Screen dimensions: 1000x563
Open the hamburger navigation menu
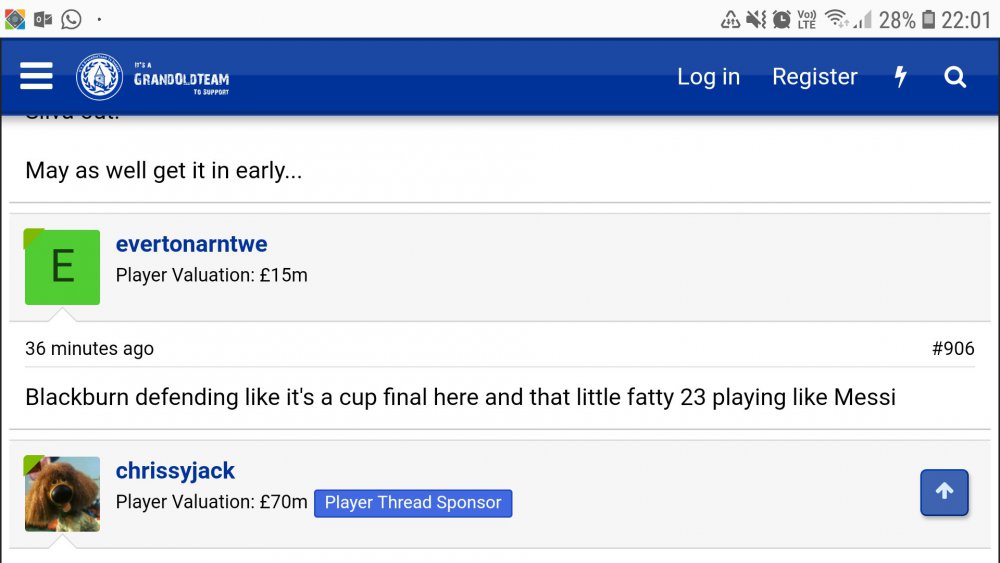pyautogui.click(x=36, y=77)
